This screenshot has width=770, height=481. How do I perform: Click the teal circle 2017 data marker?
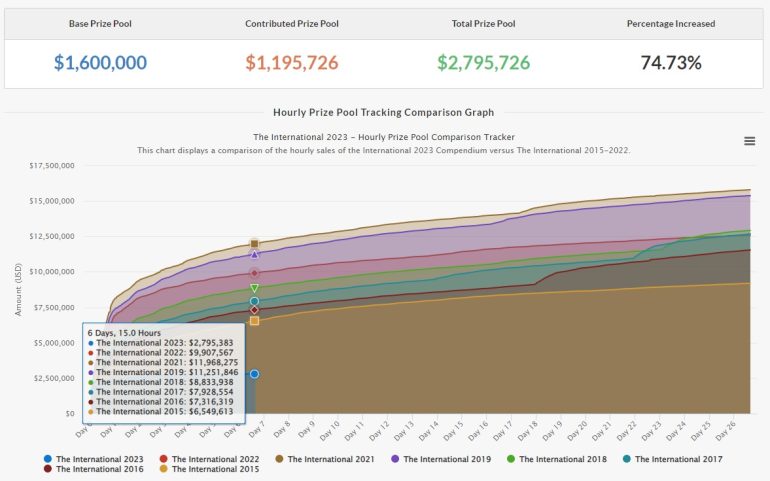[x=254, y=301]
